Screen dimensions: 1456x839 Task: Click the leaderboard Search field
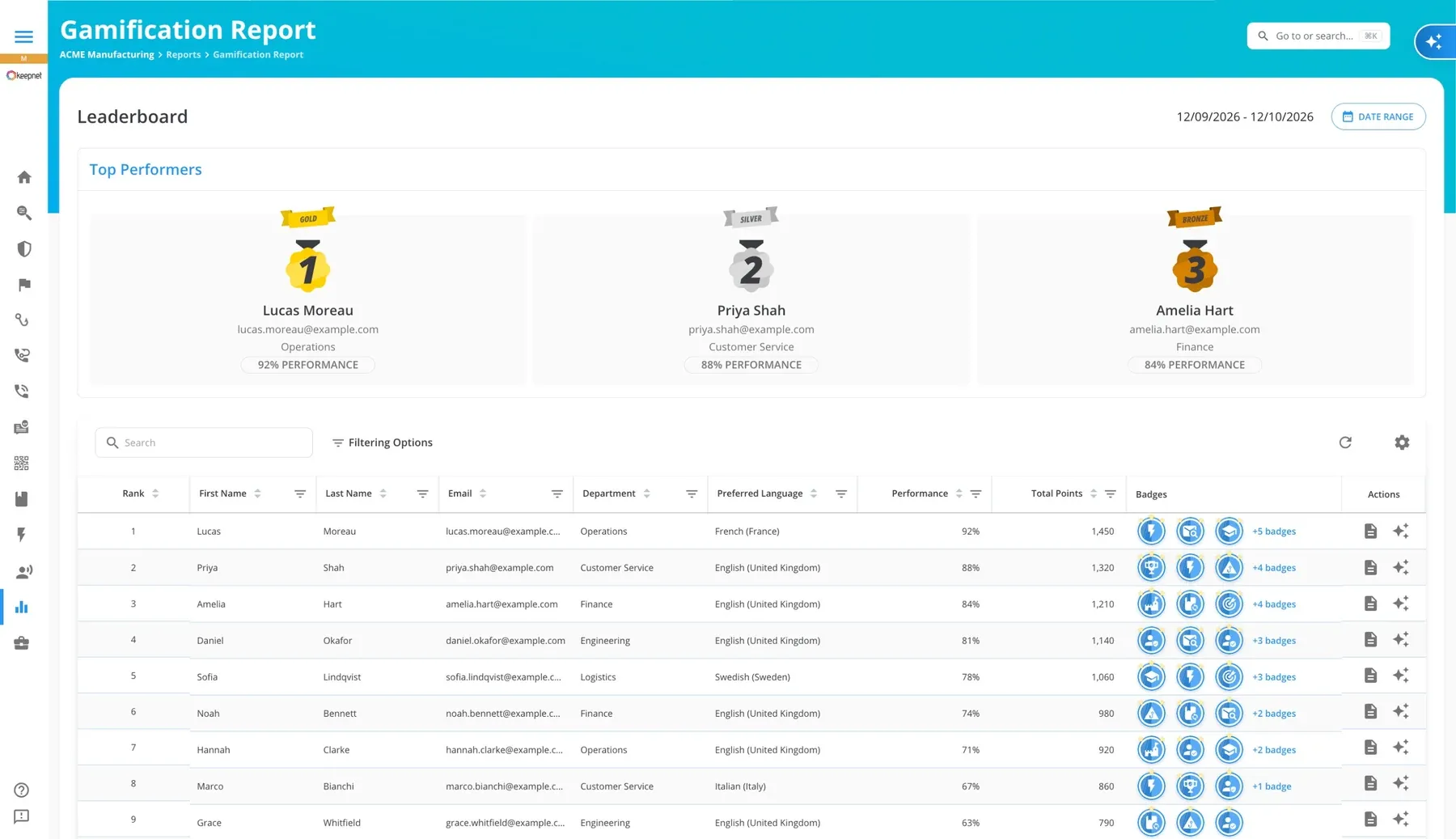[x=204, y=443]
